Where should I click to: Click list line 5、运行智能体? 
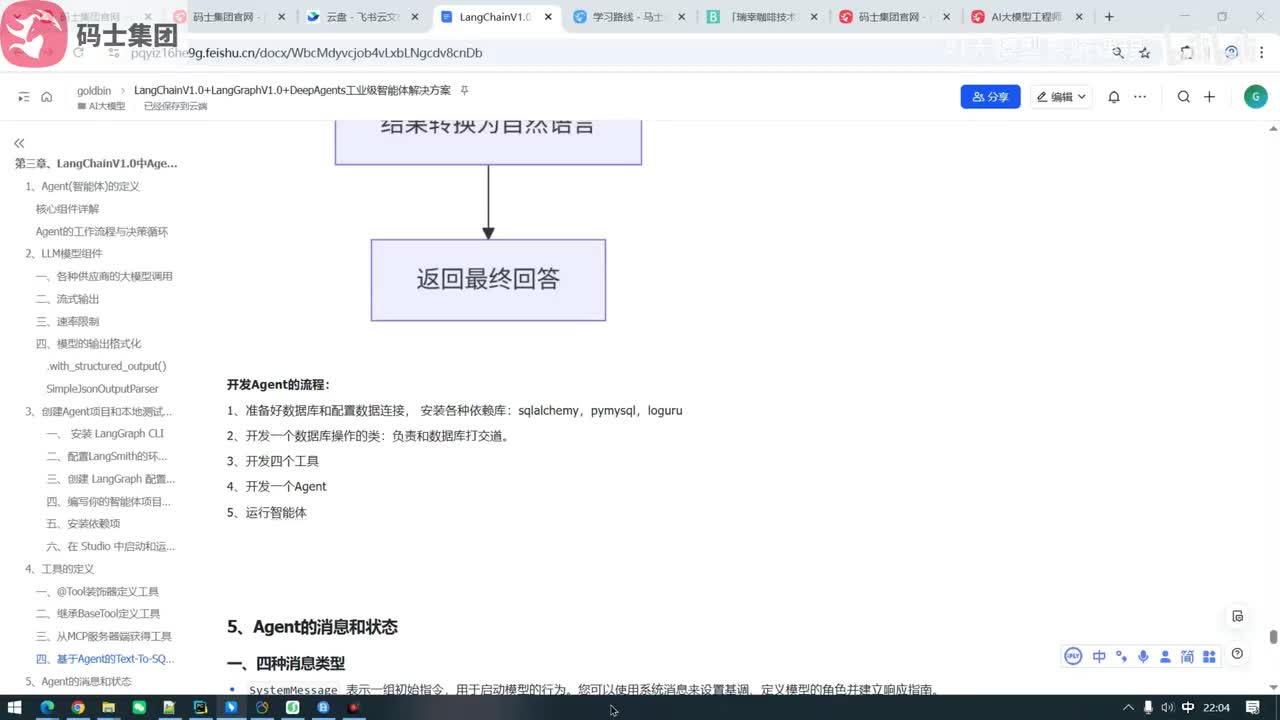(267, 512)
